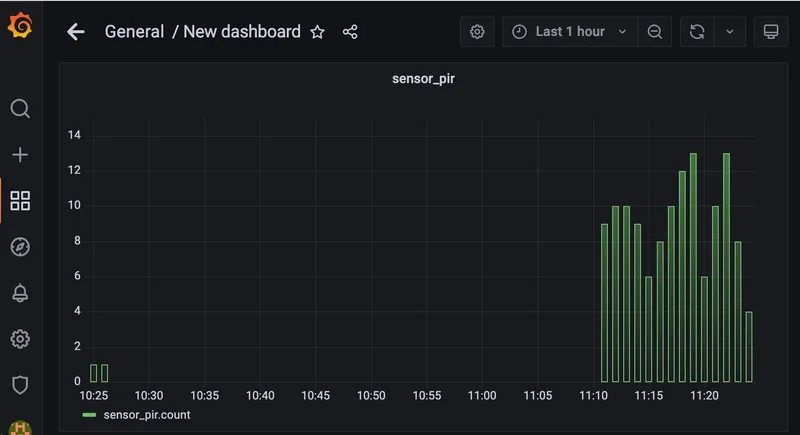Open the Dashboards four-squares icon
Screen dimensions: 800x435
click(20, 200)
